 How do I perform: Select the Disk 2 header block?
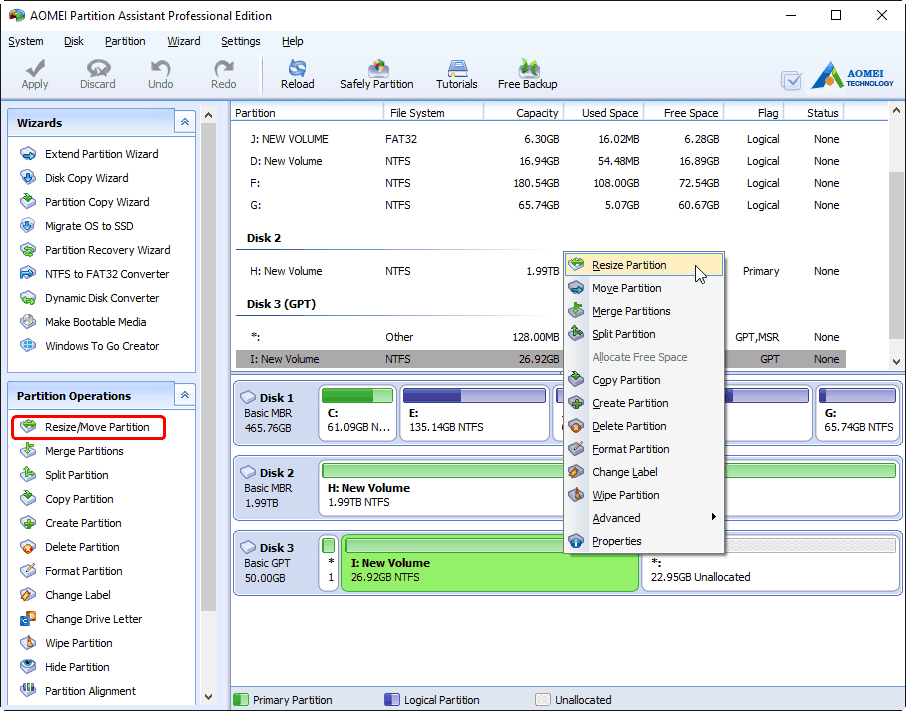click(x=276, y=488)
